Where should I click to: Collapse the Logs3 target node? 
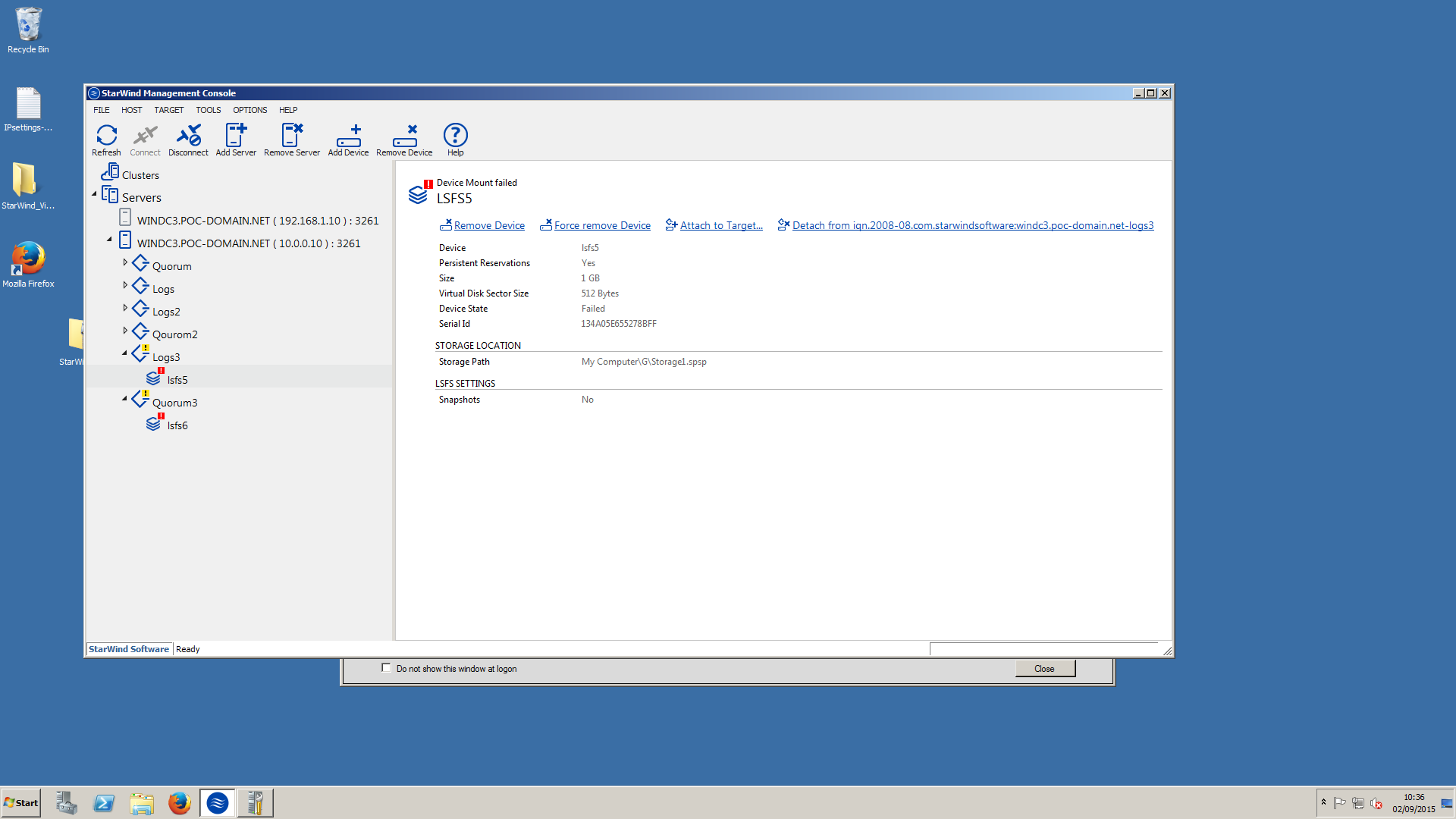pyautogui.click(x=125, y=353)
